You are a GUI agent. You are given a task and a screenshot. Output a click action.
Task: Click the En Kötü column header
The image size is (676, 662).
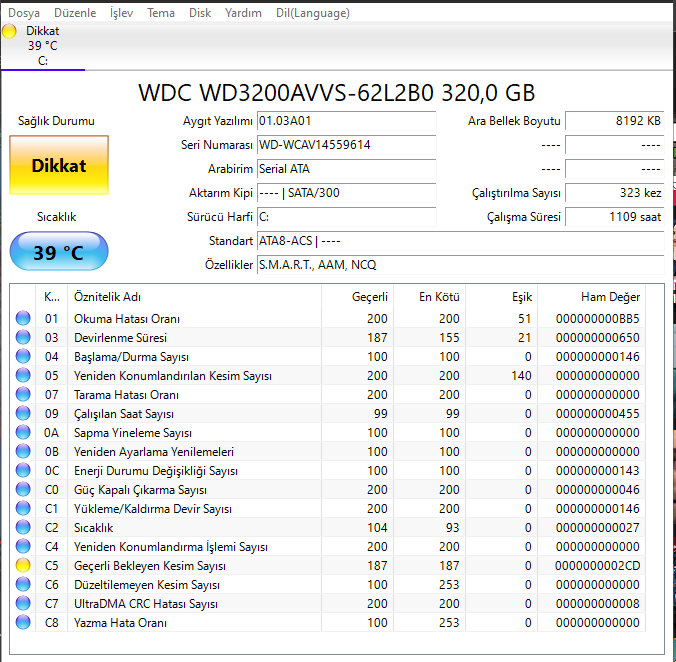[x=429, y=297]
